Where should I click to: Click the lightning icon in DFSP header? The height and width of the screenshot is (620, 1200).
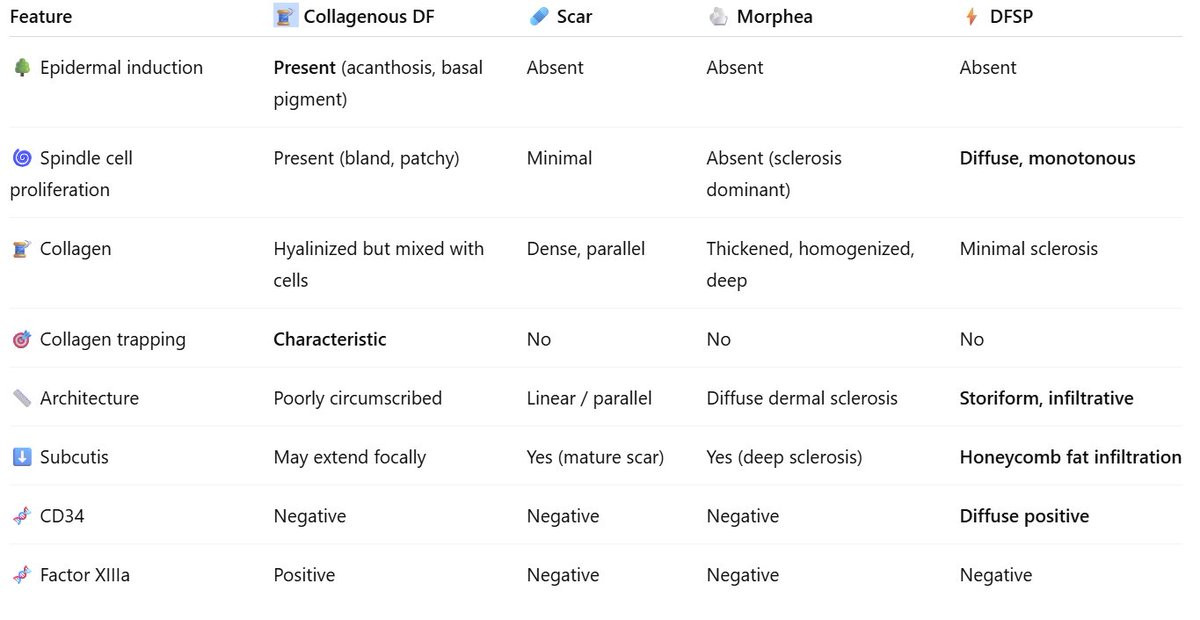coord(971,17)
